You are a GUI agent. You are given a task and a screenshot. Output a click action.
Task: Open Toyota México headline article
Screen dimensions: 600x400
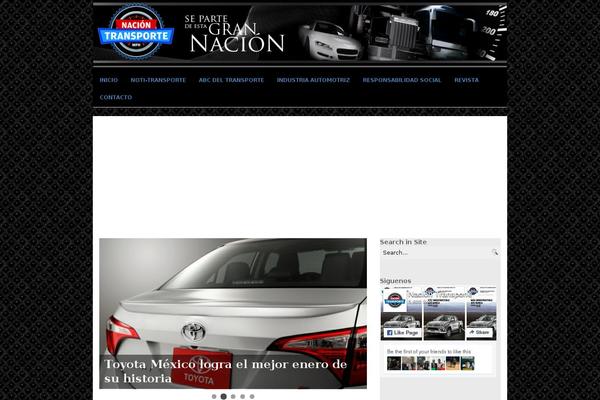225,371
